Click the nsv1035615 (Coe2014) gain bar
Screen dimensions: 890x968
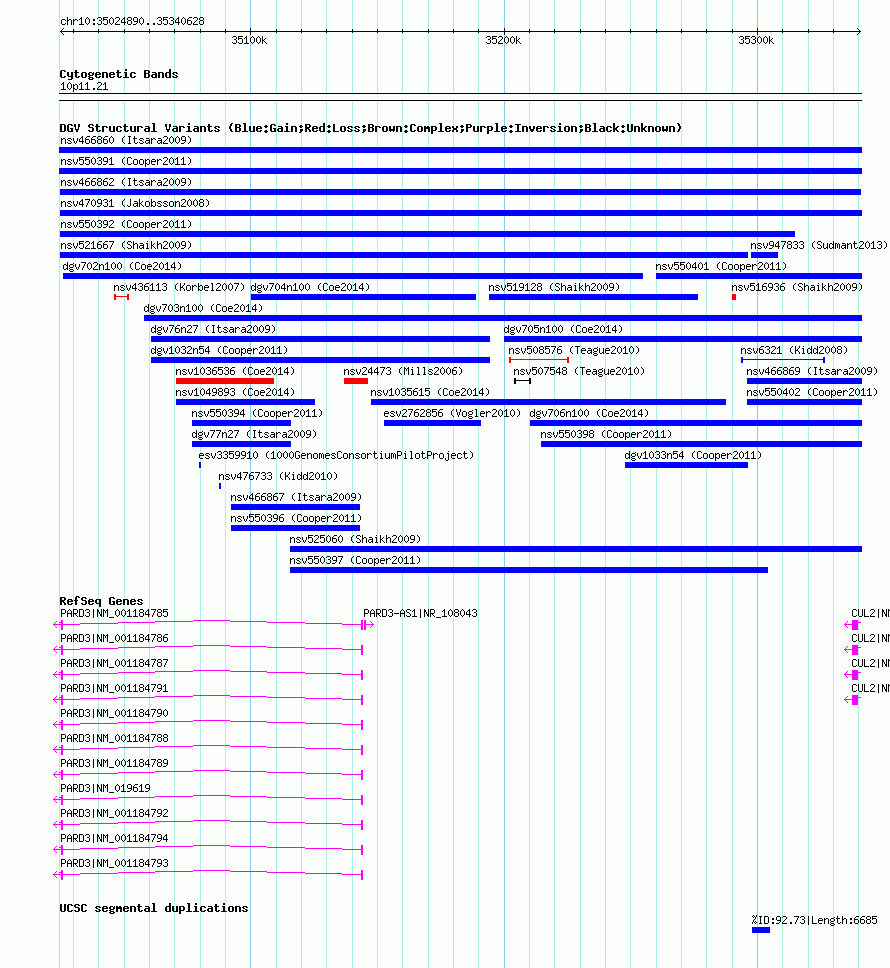[x=549, y=402]
